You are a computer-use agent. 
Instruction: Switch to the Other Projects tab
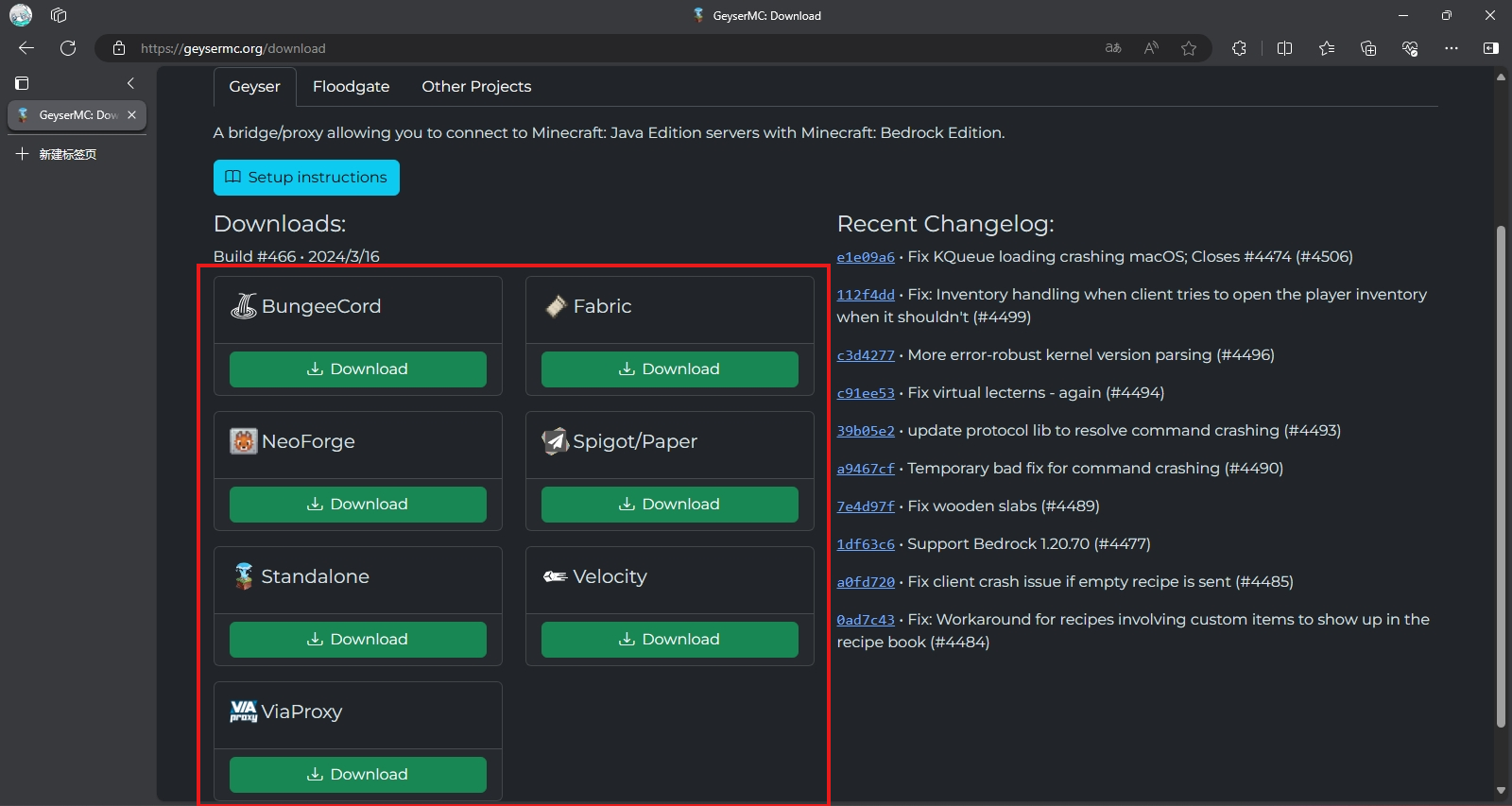(x=476, y=86)
